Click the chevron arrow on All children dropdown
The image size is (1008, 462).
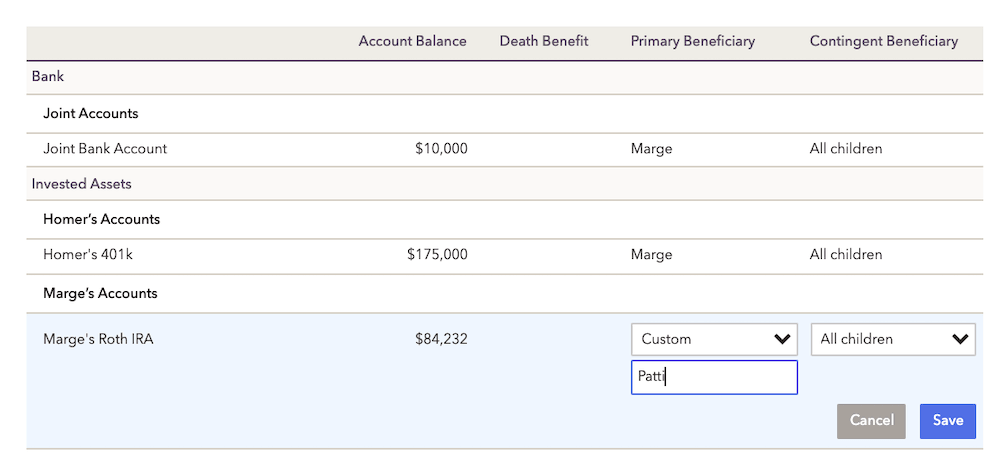pyautogui.click(x=960, y=339)
